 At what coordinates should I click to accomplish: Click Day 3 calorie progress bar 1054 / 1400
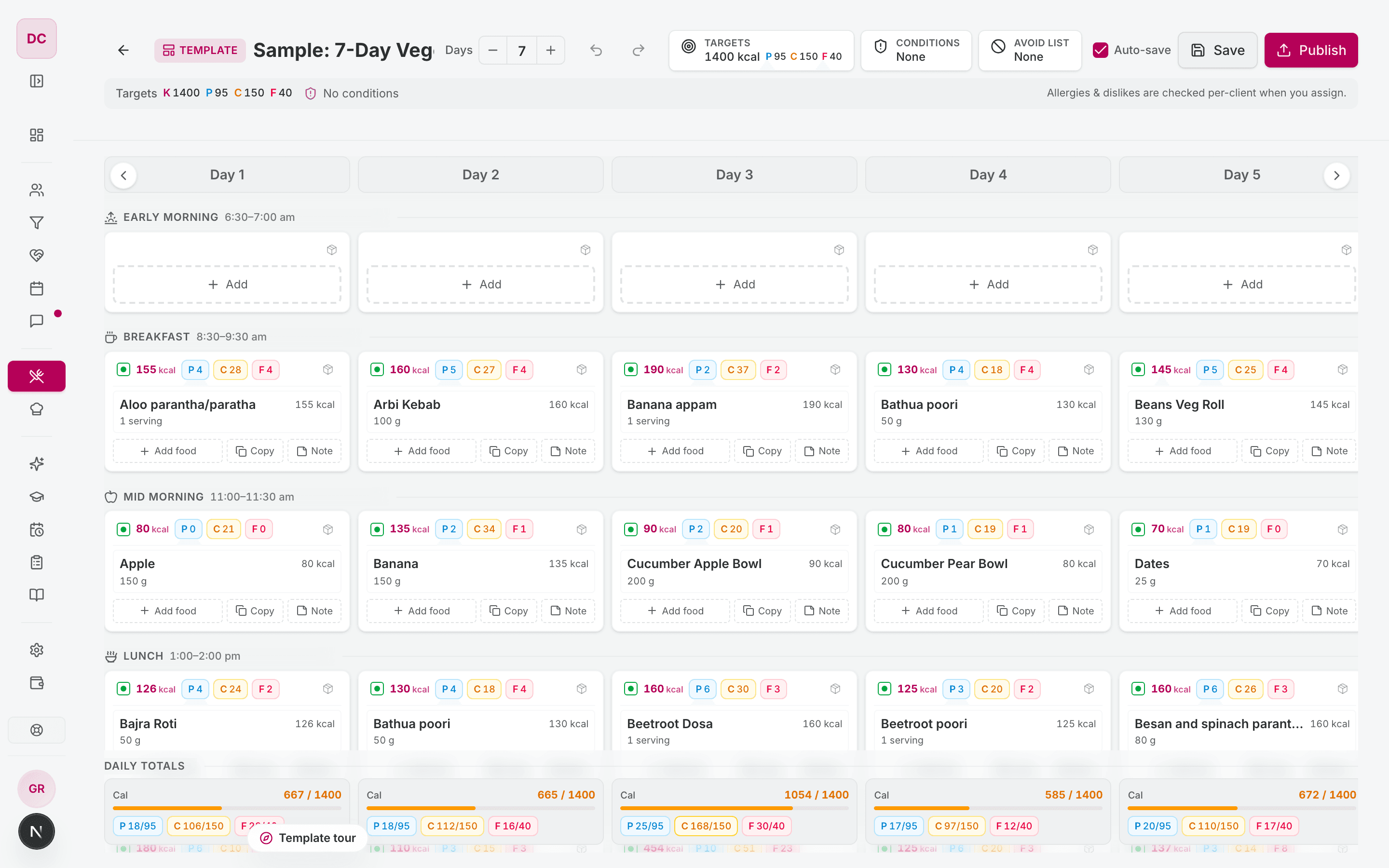(x=734, y=808)
